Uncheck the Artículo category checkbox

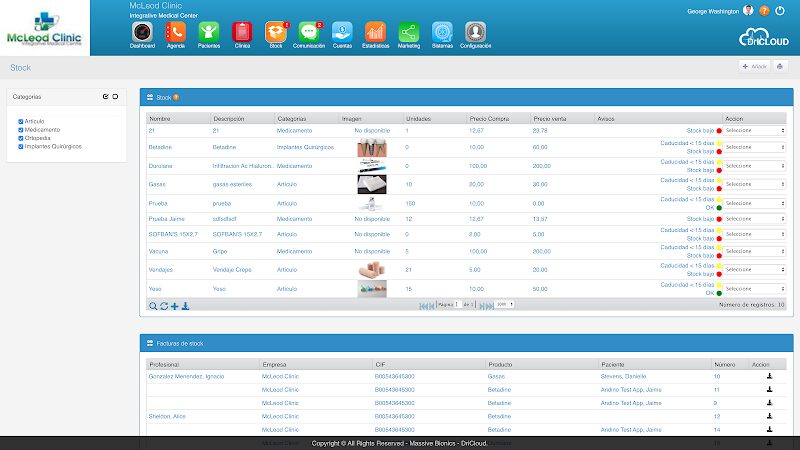[21, 120]
